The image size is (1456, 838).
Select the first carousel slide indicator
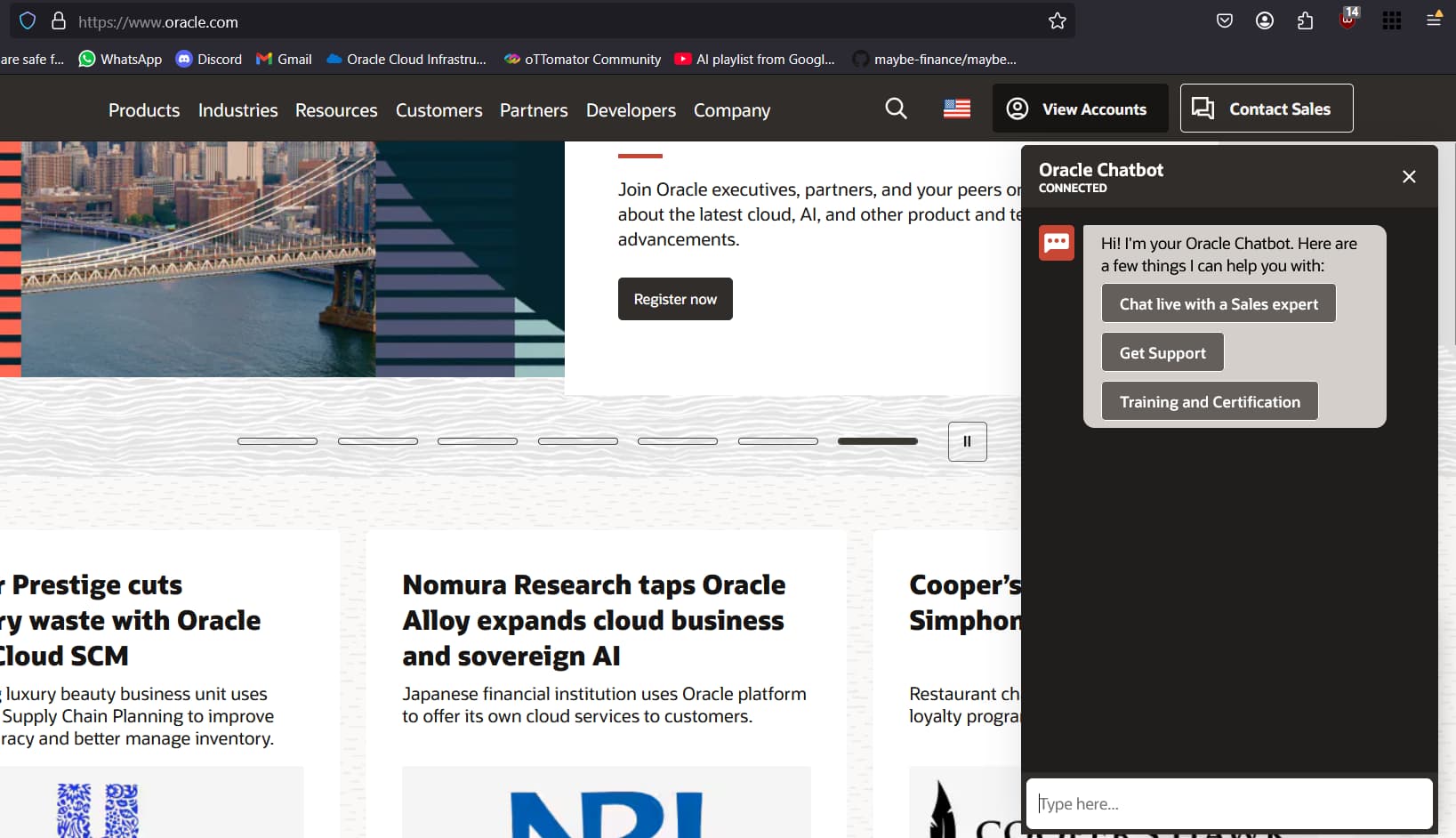(x=278, y=441)
